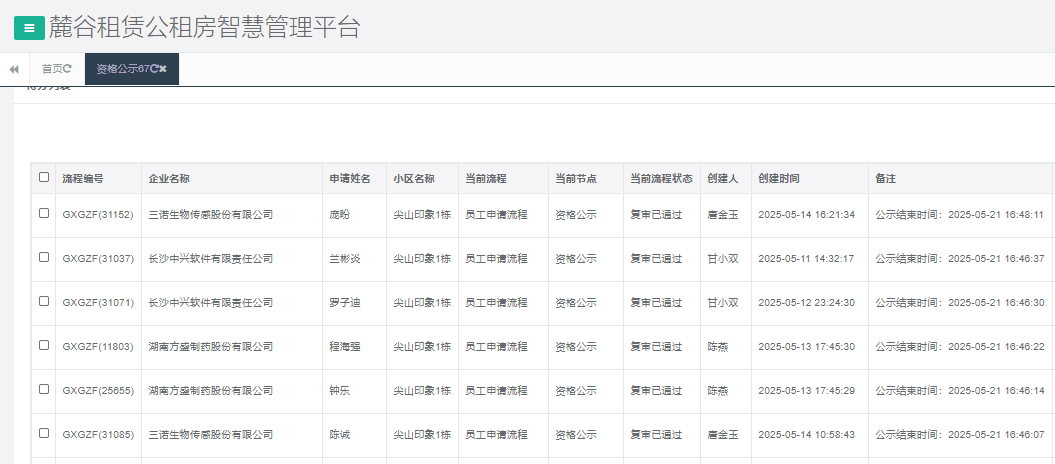The image size is (1055, 464).
Task: Click creator 甘小双 in 兰彬炎's row
Action: pos(723,259)
